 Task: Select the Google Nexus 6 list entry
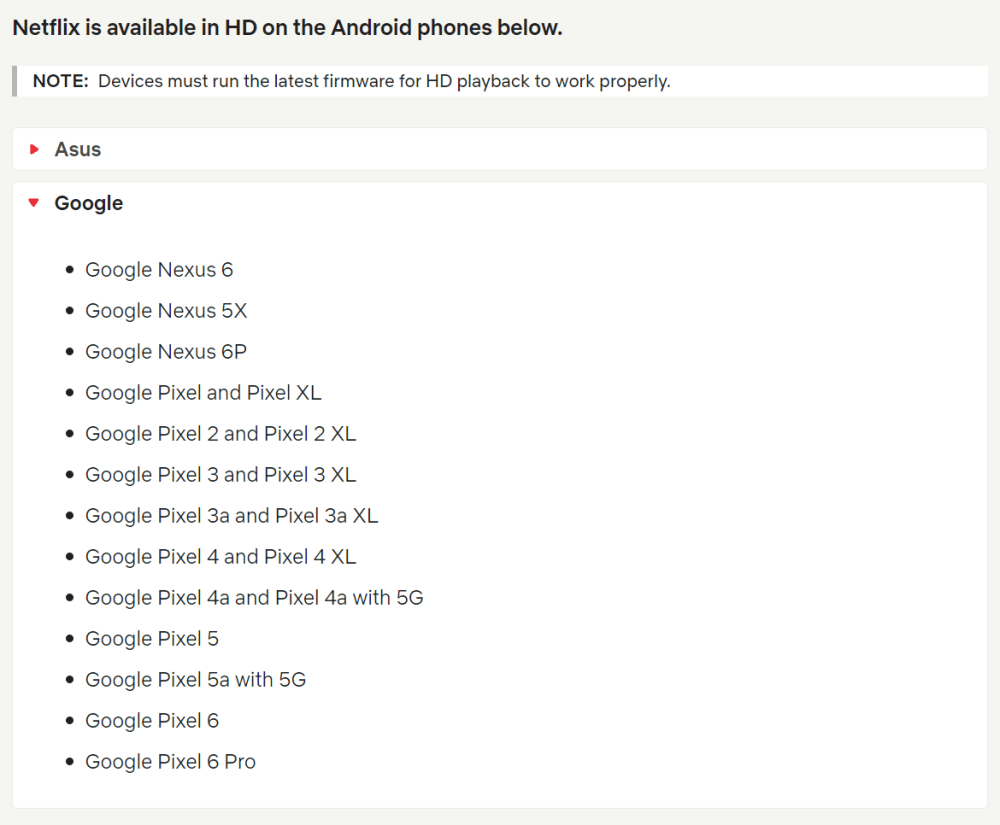[x=159, y=270]
